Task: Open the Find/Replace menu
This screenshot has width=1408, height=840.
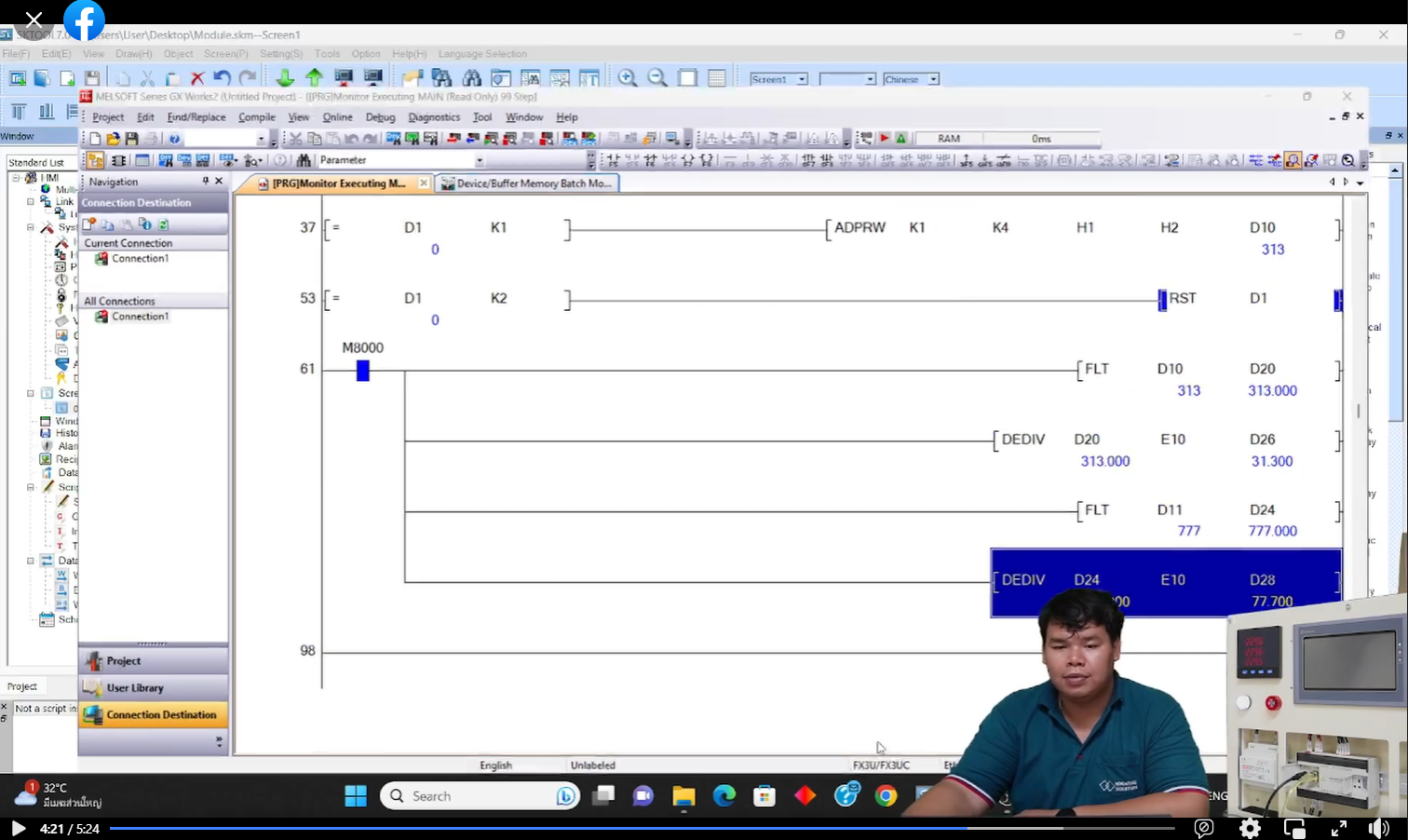Action: pos(196,117)
